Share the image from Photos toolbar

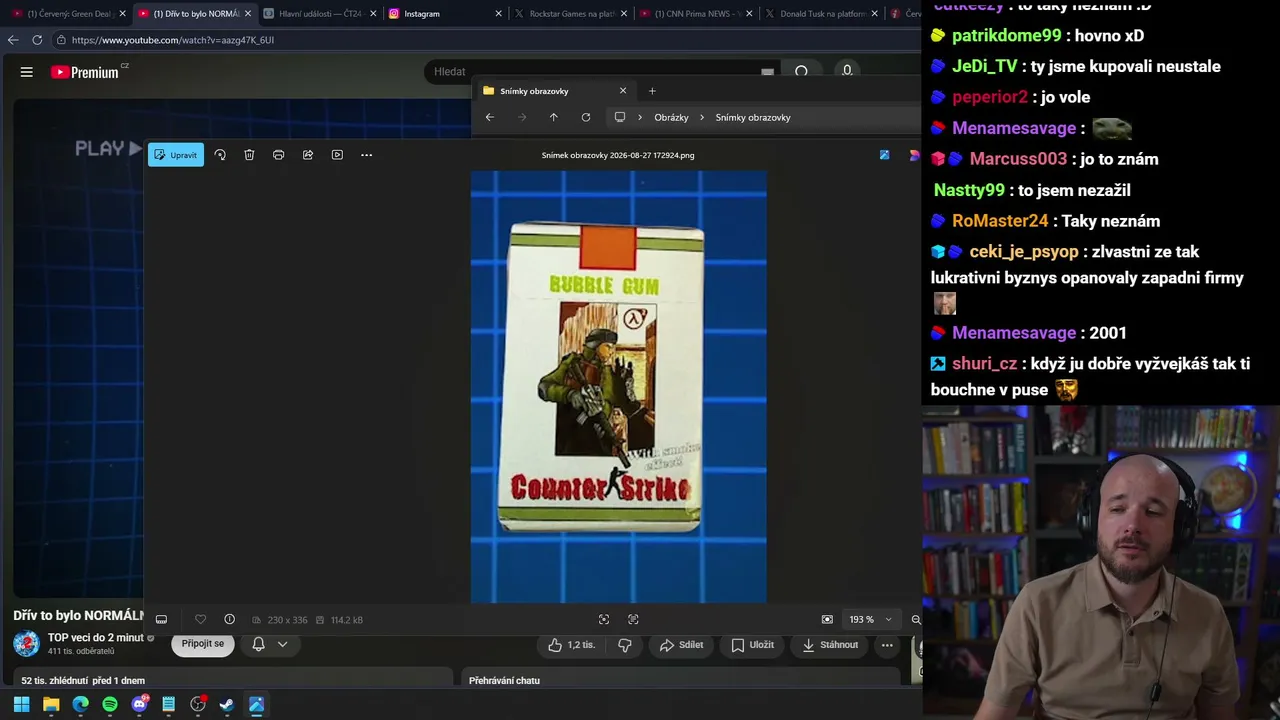tap(308, 155)
